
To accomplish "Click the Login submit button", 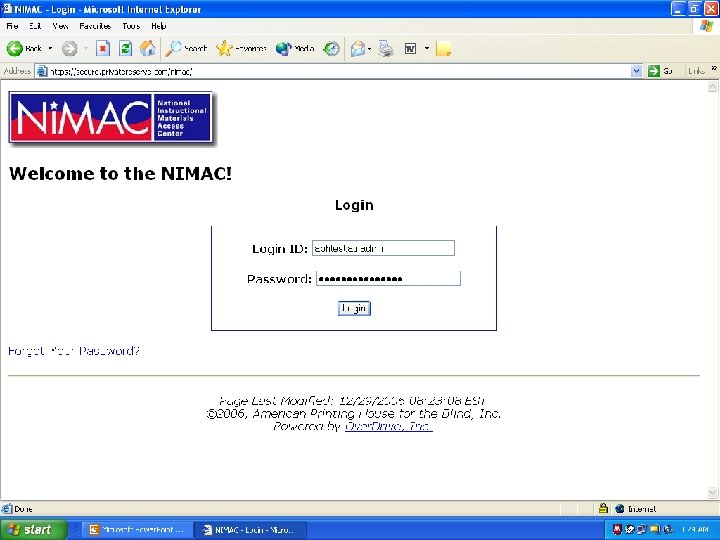I will click(354, 308).
